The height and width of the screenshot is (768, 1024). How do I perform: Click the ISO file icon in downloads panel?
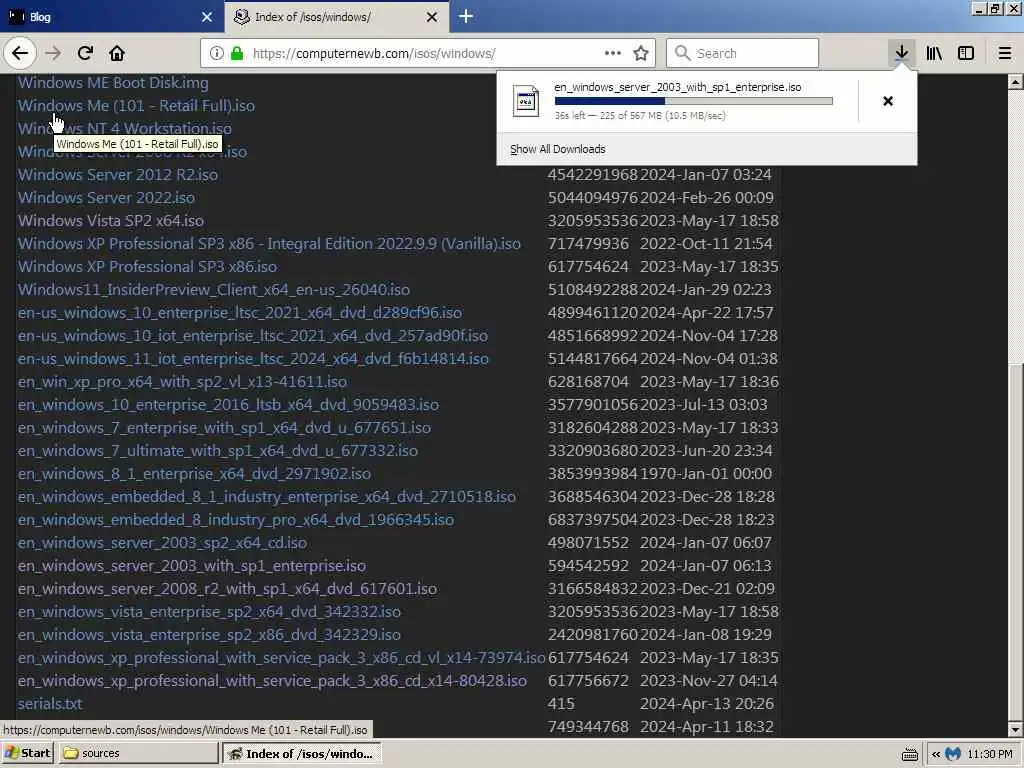pos(526,101)
